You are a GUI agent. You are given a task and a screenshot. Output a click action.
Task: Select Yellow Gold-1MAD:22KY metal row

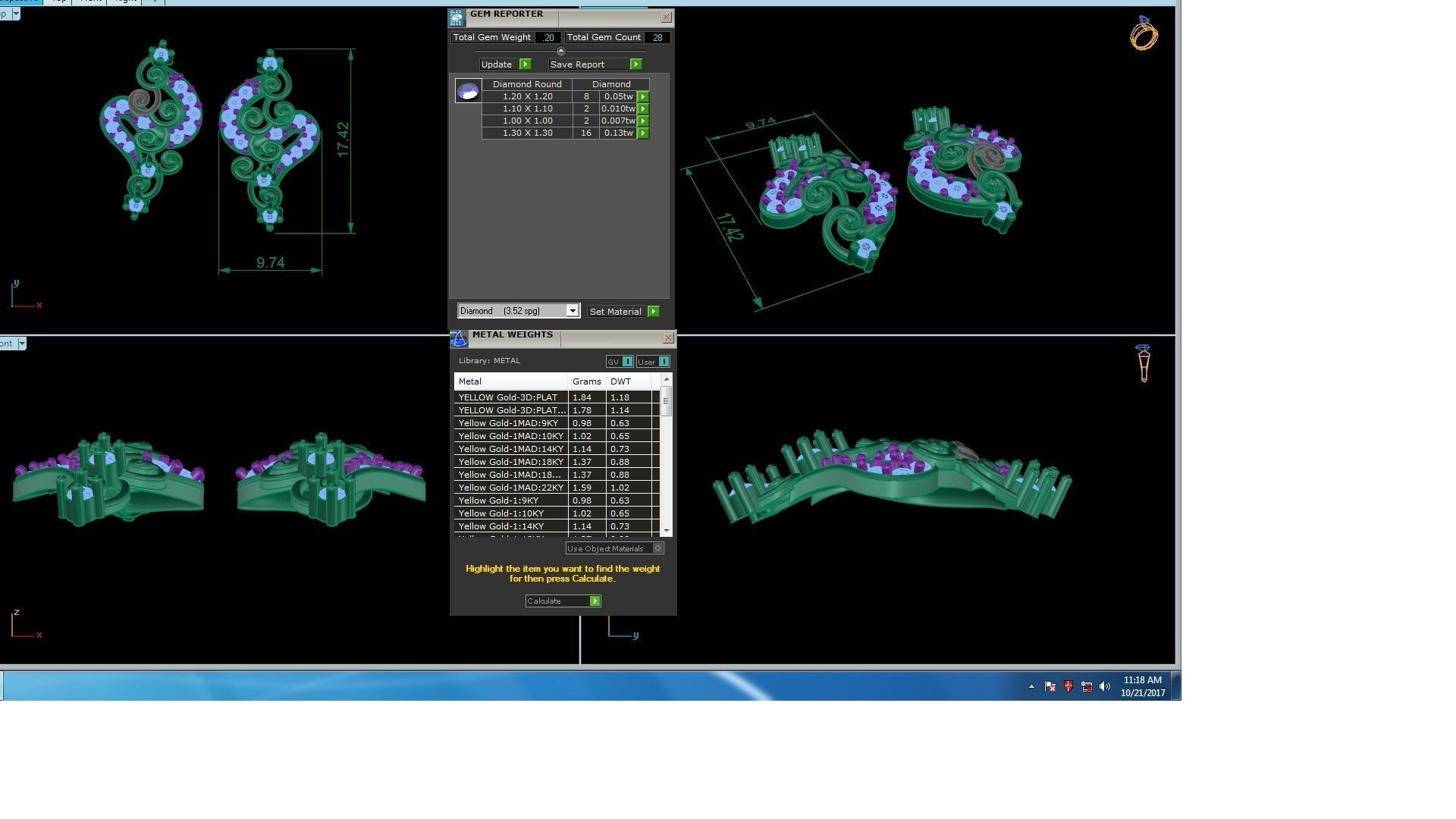(510, 488)
